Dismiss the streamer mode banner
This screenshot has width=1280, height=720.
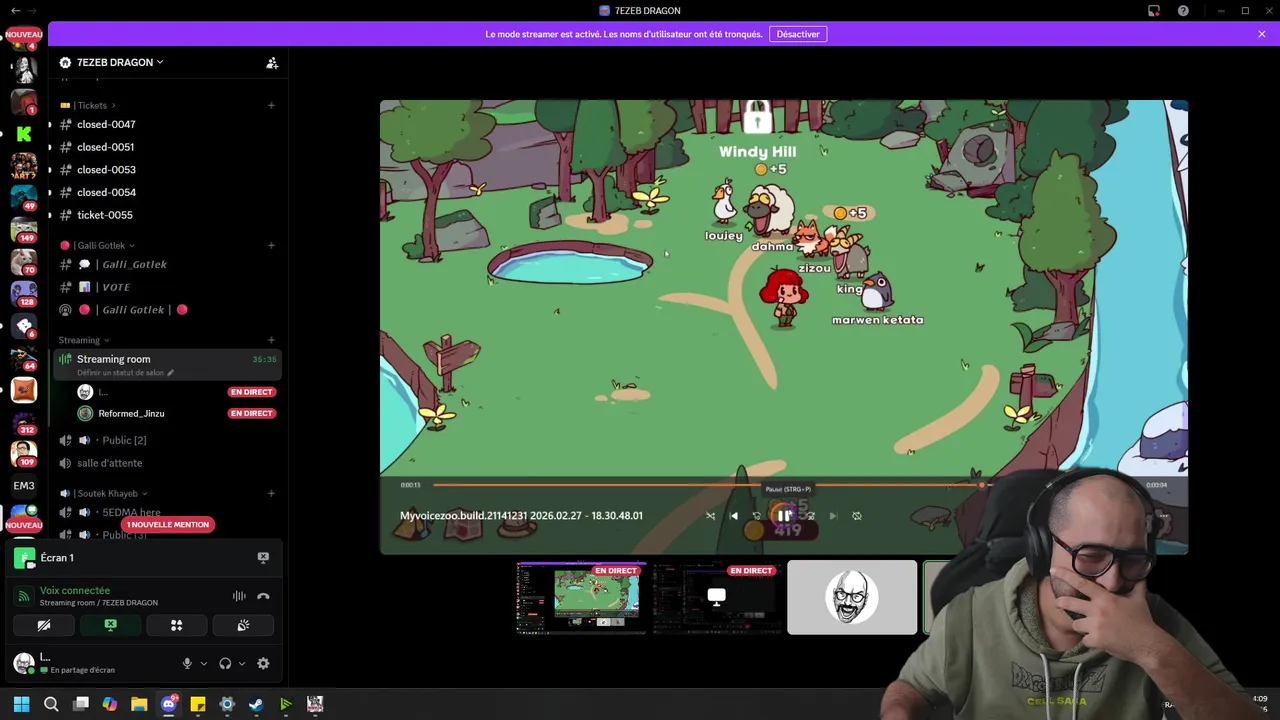[1262, 34]
